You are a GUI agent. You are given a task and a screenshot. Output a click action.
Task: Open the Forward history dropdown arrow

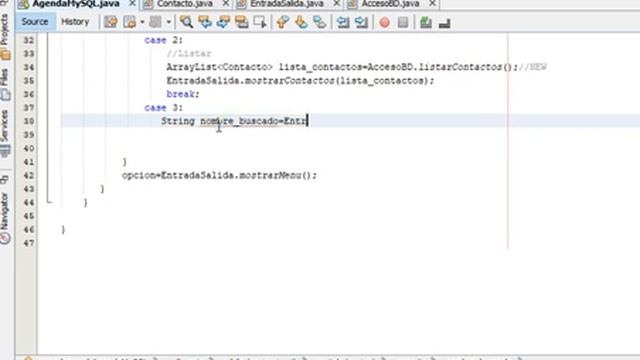click(x=168, y=22)
